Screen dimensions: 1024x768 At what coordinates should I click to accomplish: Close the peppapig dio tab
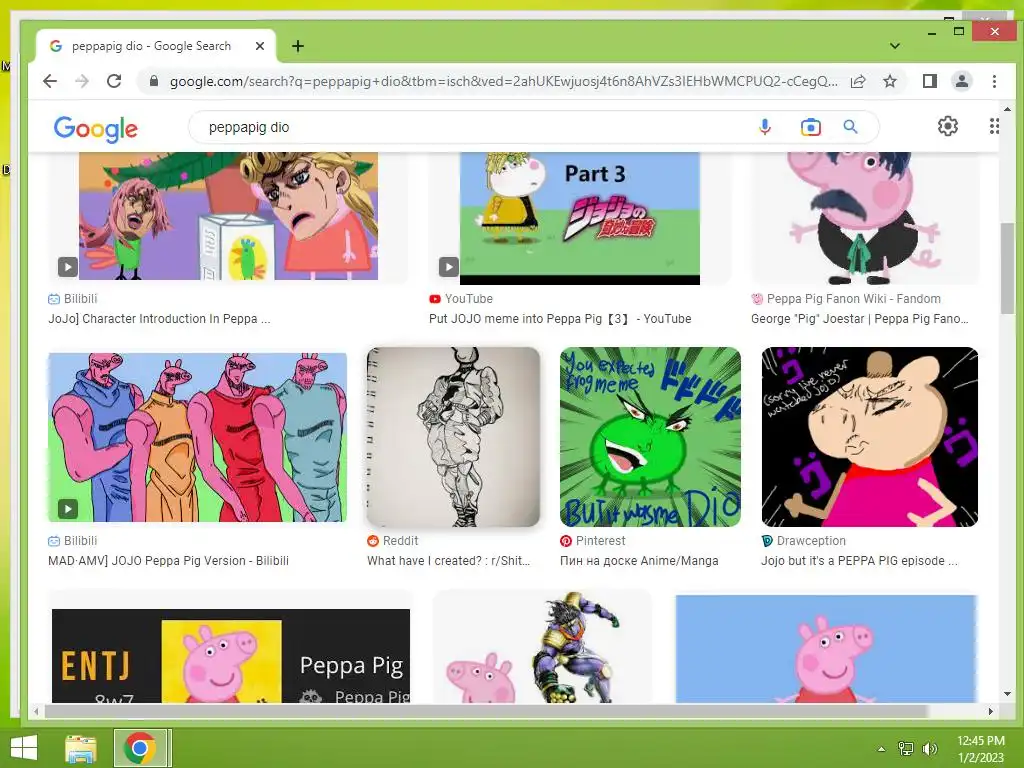[260, 46]
